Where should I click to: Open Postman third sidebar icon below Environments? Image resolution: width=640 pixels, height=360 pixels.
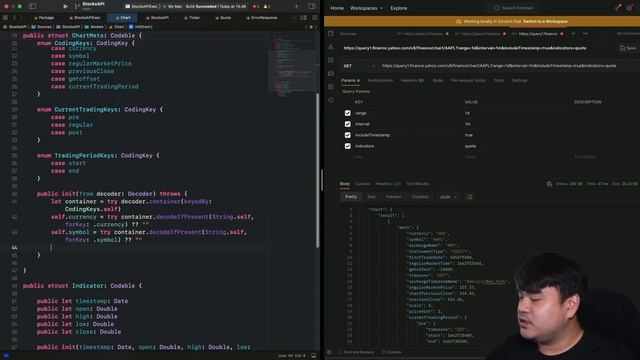(331, 60)
